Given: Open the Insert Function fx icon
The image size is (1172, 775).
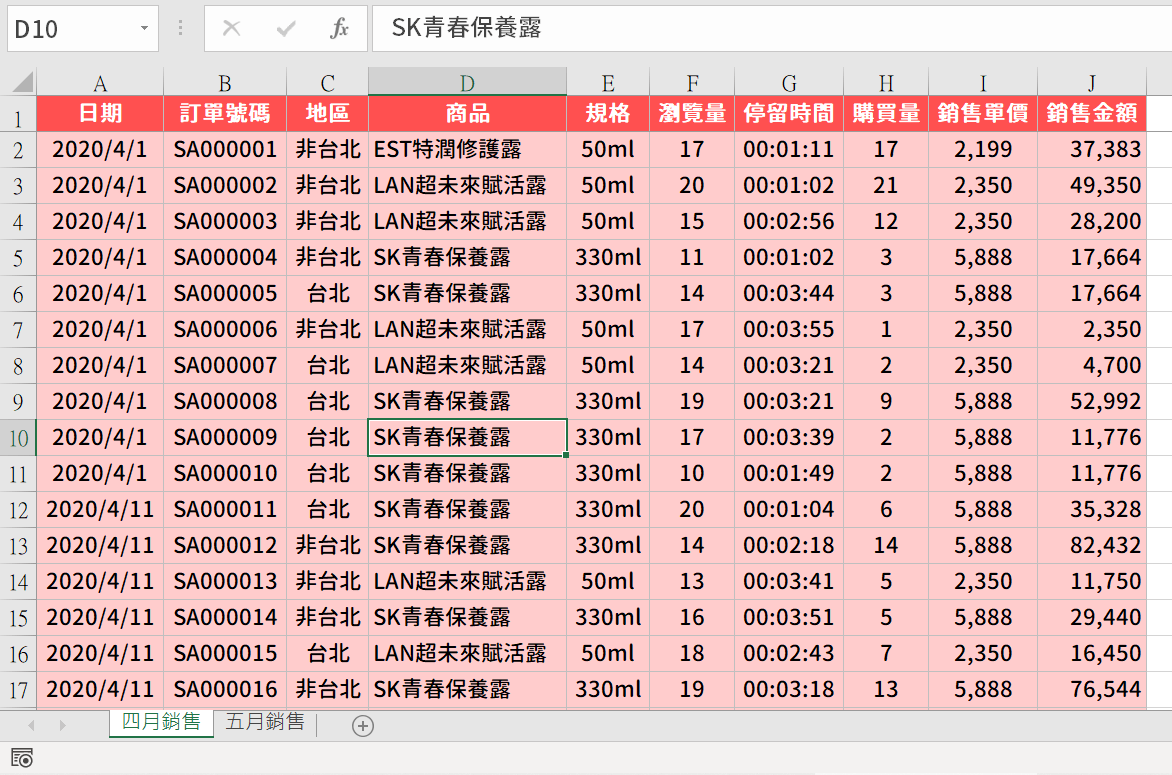Looking at the screenshot, I should click(339, 28).
